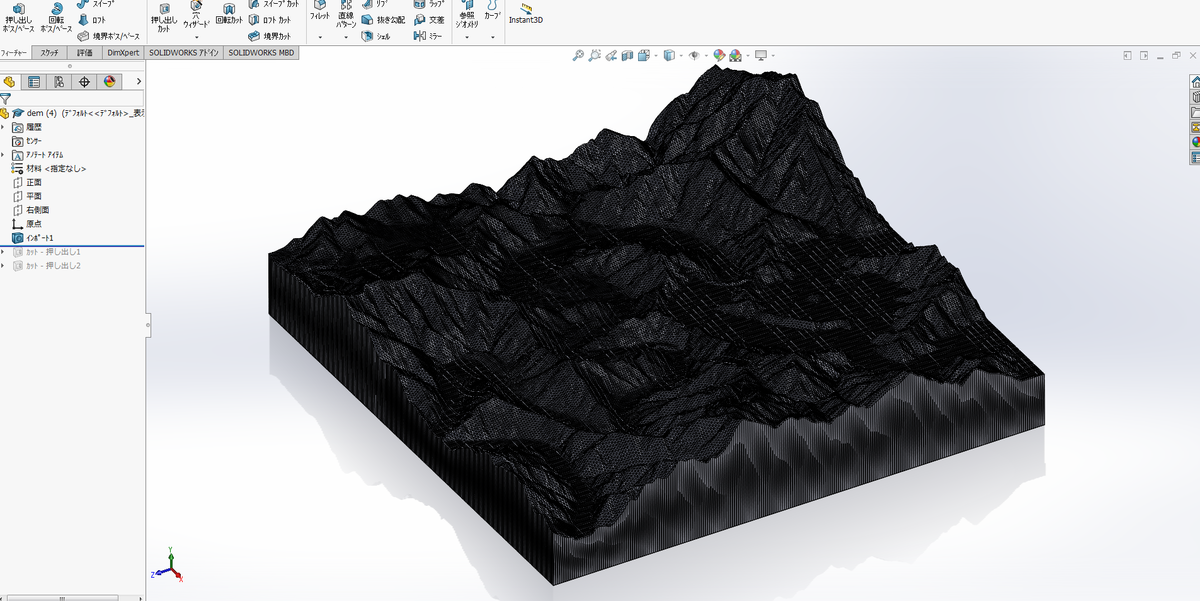Select the 回転ボス/ベース revolve tool
The height and width of the screenshot is (601, 1200).
(x=56, y=17)
